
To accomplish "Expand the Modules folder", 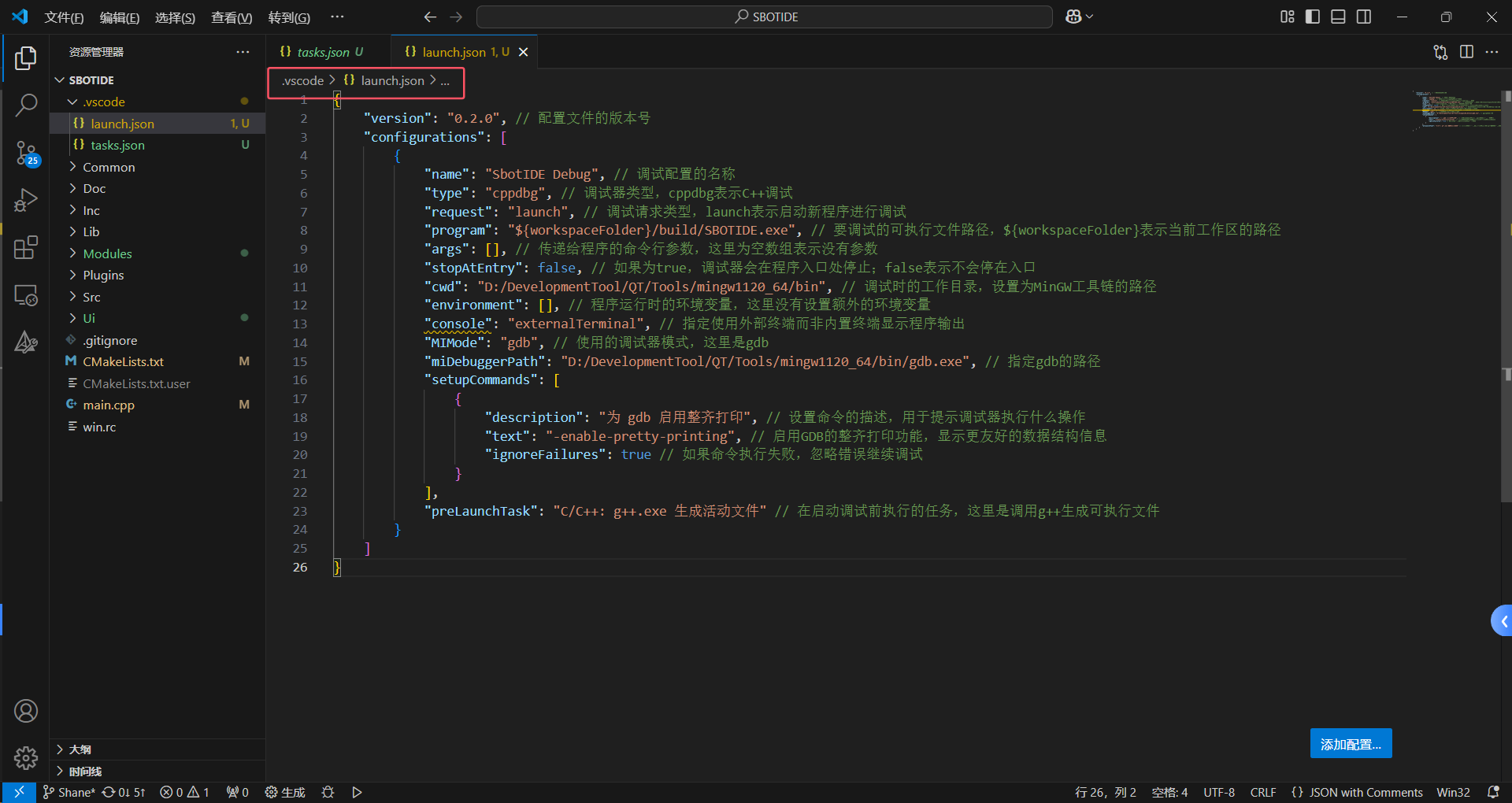I will tap(157, 253).
